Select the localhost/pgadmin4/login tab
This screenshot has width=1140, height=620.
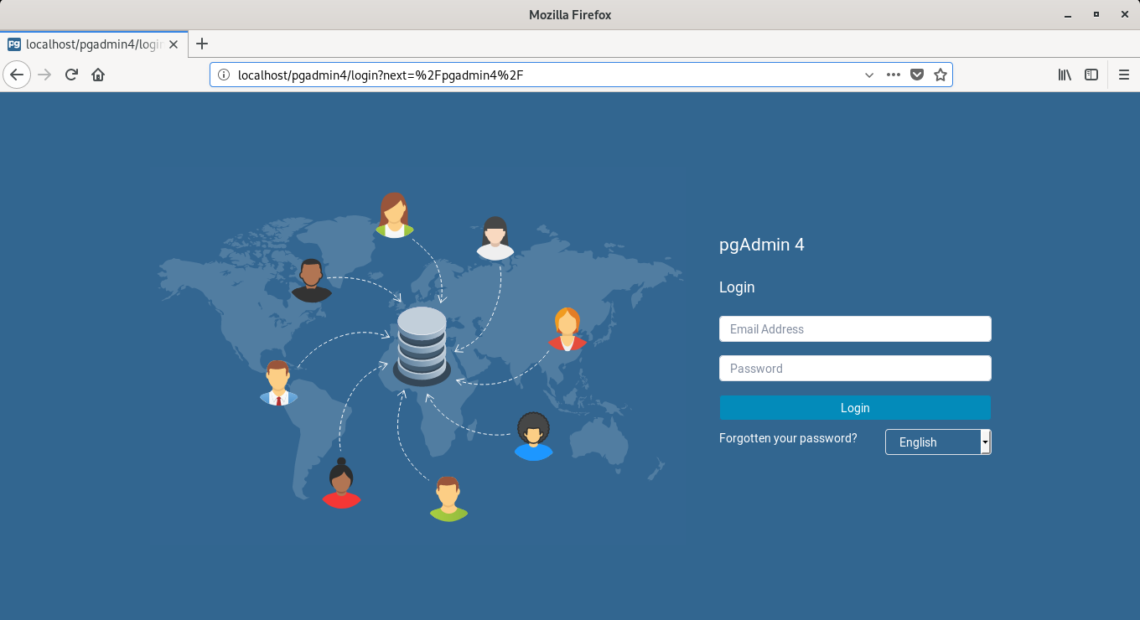click(94, 44)
